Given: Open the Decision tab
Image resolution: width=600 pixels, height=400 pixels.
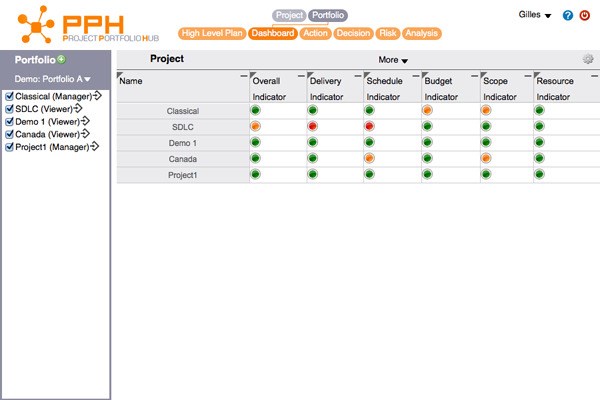Looking at the screenshot, I should pos(353,33).
